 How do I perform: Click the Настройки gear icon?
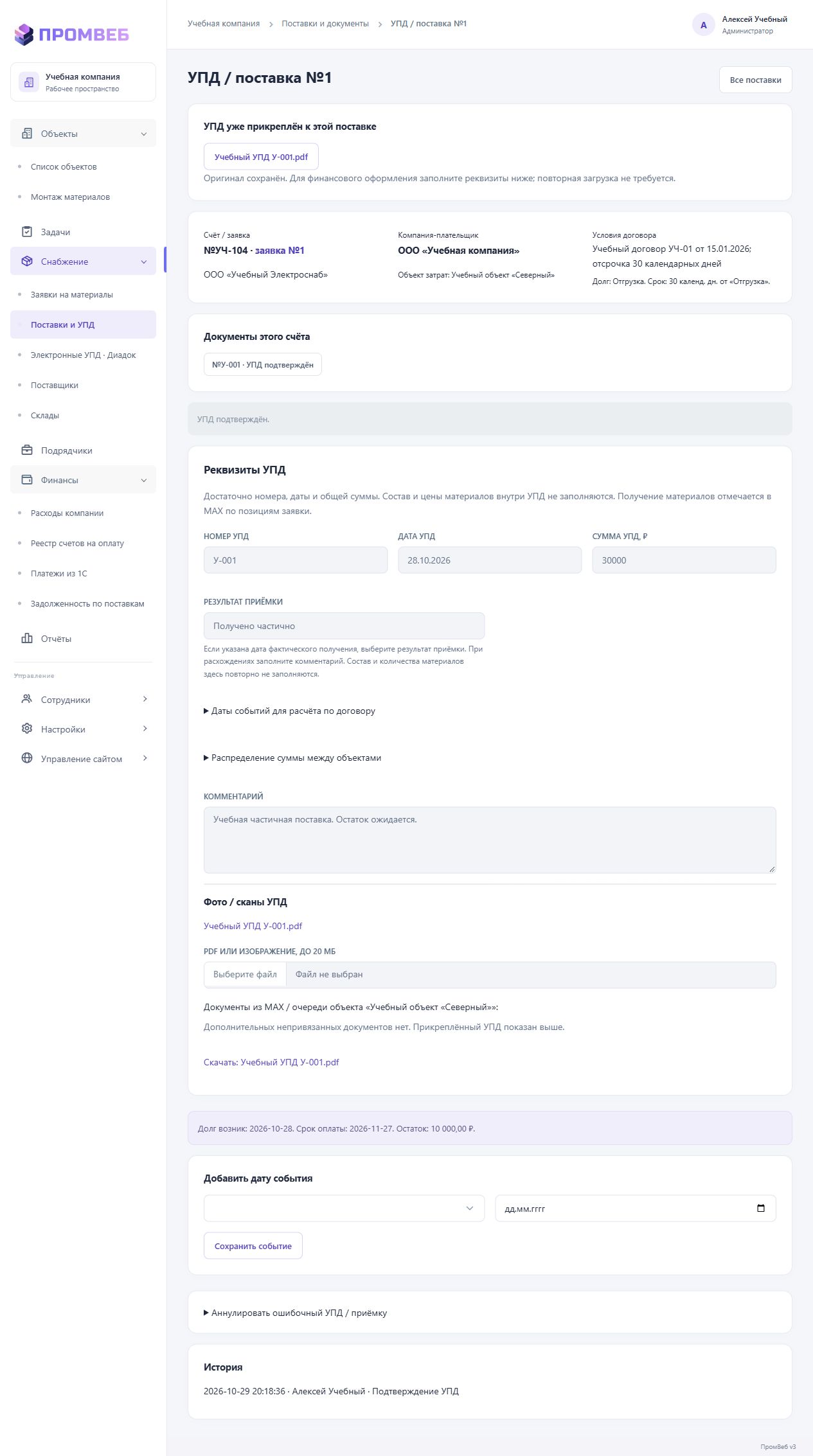[x=27, y=729]
